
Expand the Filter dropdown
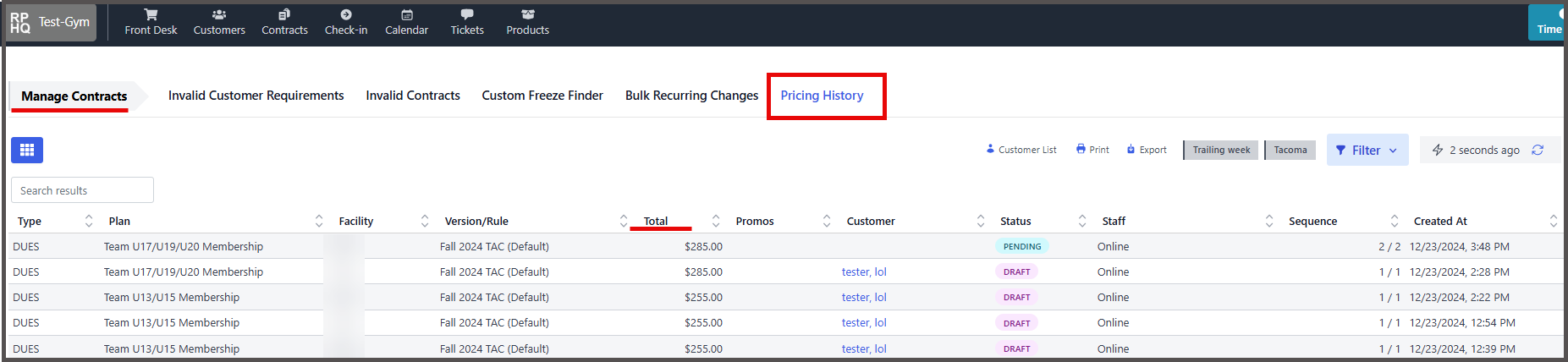[x=1367, y=150]
